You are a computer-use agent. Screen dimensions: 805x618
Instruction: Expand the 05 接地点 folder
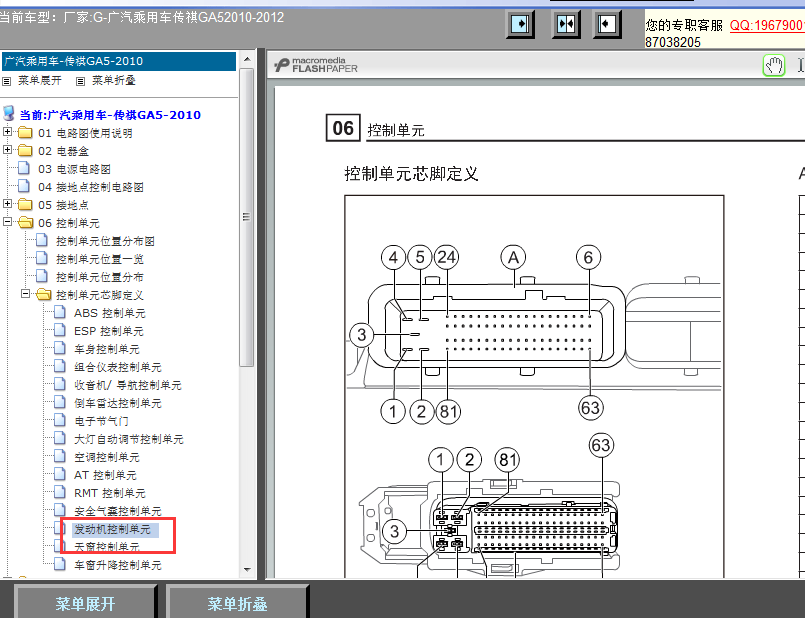(x=7, y=204)
